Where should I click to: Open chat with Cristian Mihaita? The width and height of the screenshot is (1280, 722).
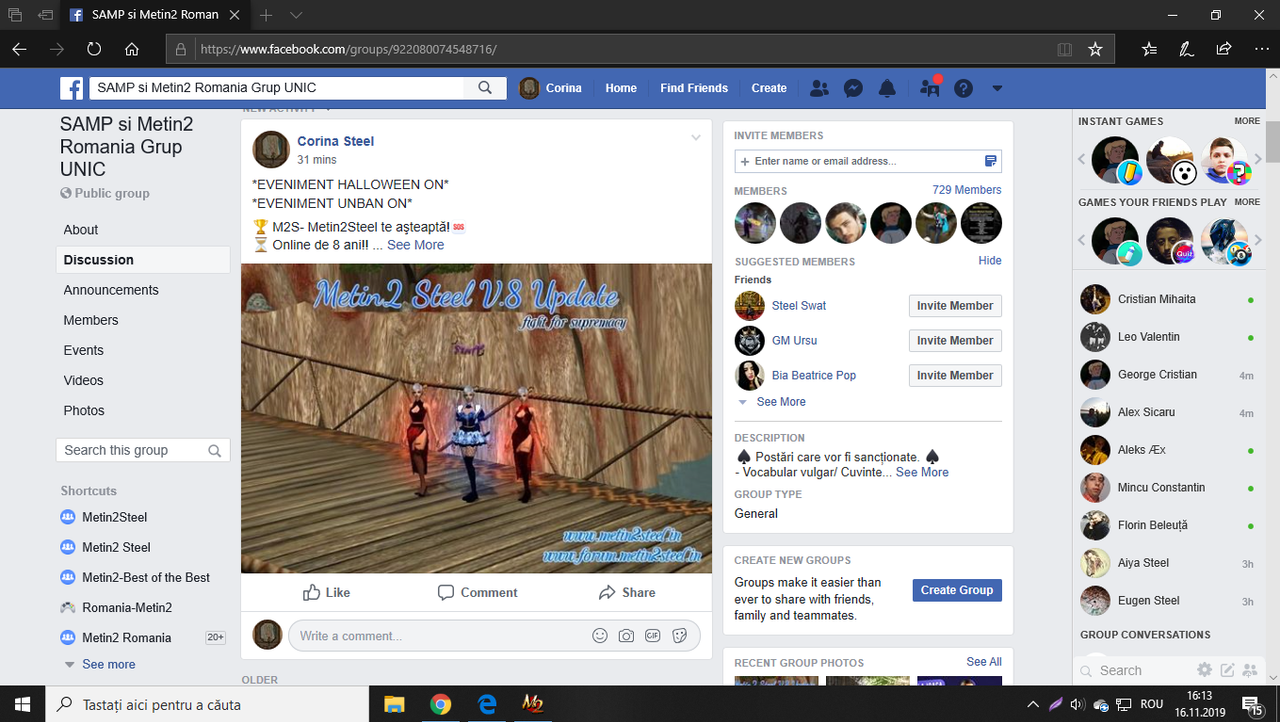click(1167, 299)
